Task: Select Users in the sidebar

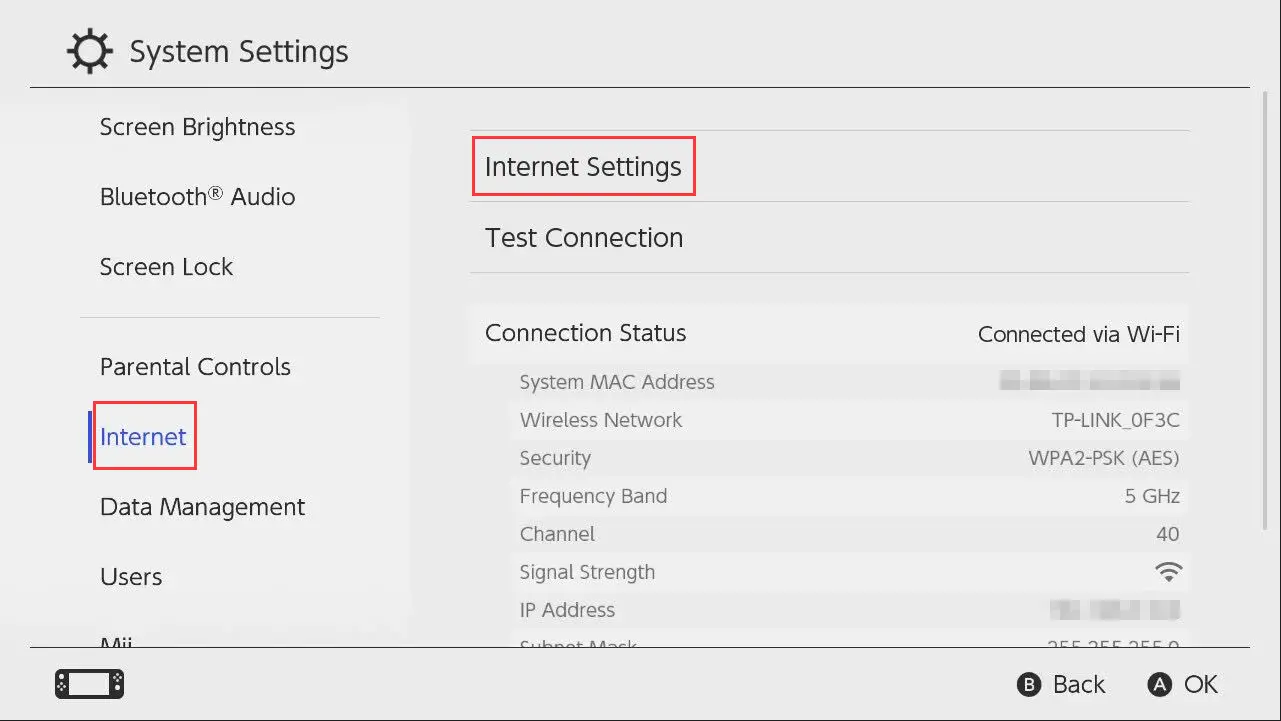Action: click(131, 577)
